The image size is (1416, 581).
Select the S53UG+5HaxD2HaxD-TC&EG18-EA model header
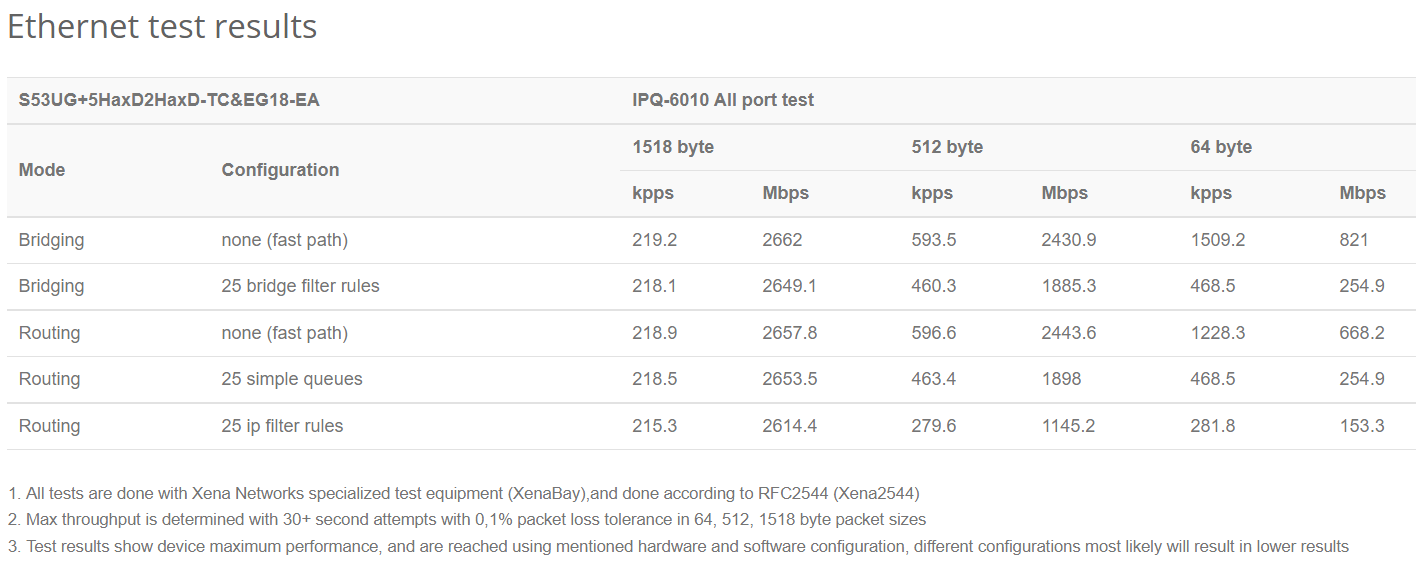169,100
